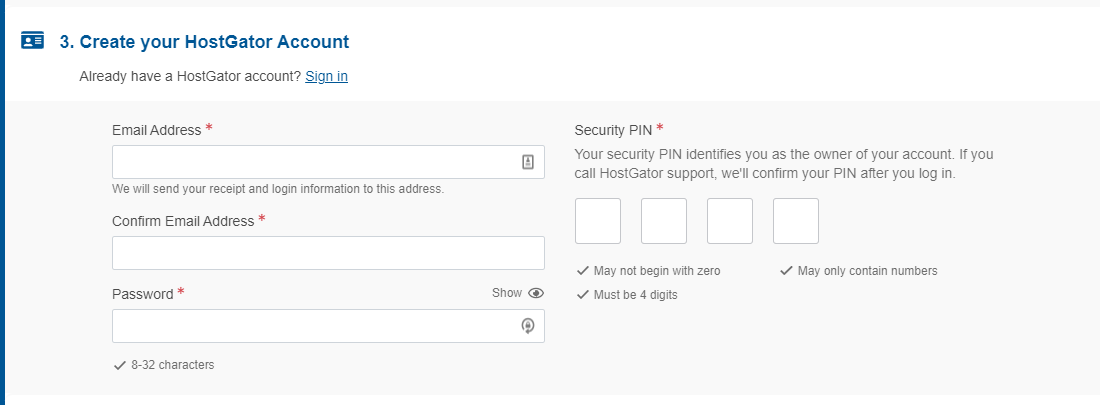Viewport: 1100px width, 405px height.
Task: Click the checkmark beside "May only contain numbers"
Action: click(x=786, y=271)
